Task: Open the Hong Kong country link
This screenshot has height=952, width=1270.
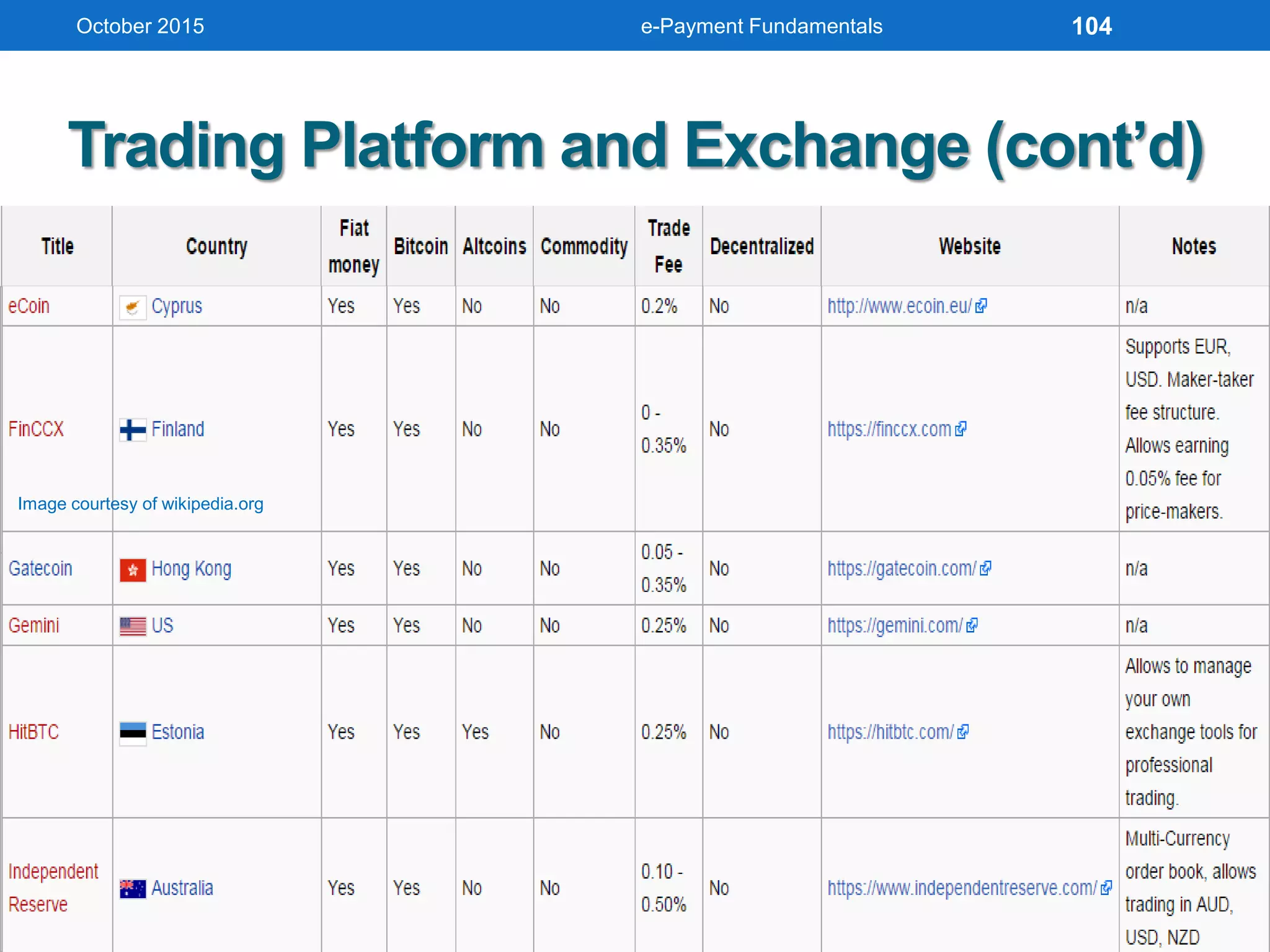Action: pyautogui.click(x=192, y=569)
